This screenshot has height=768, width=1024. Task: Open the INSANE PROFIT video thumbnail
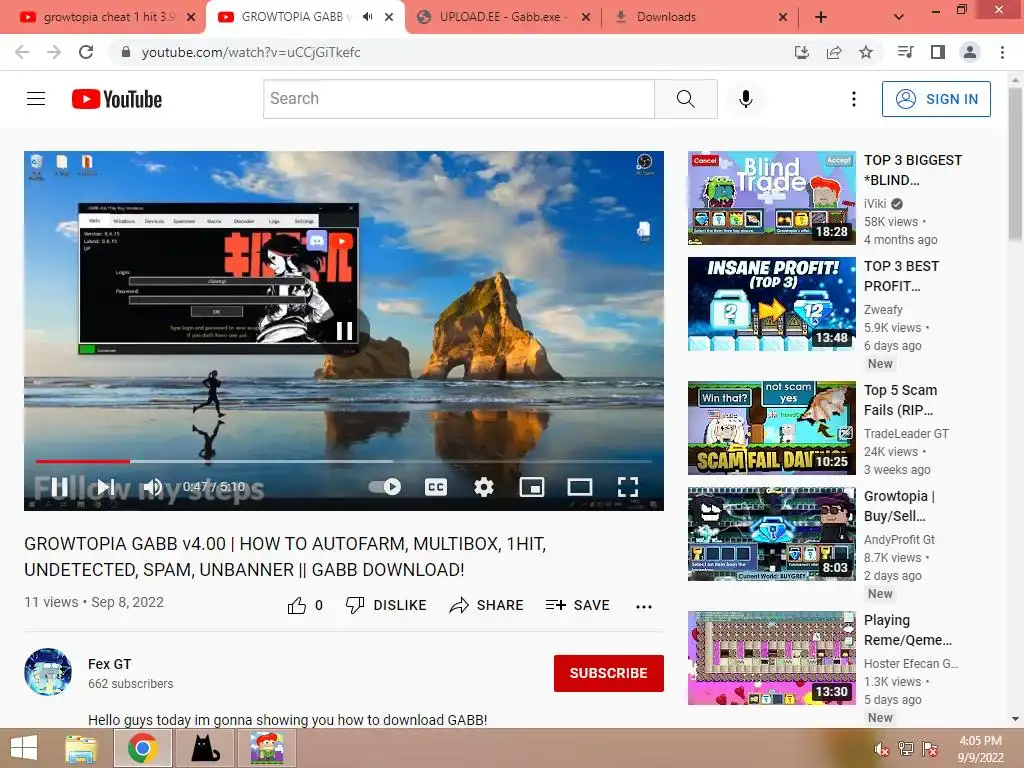pos(771,304)
